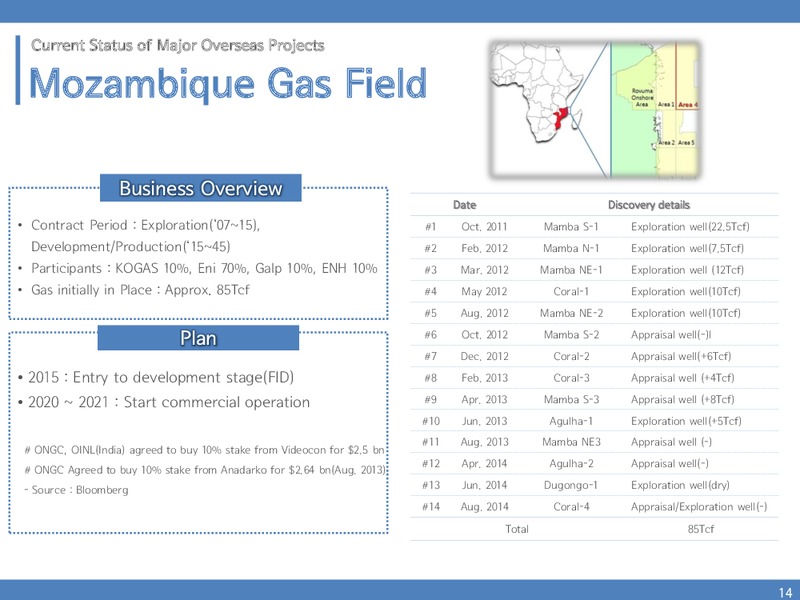
Task: Click the '#14' row number
Action: [431, 507]
